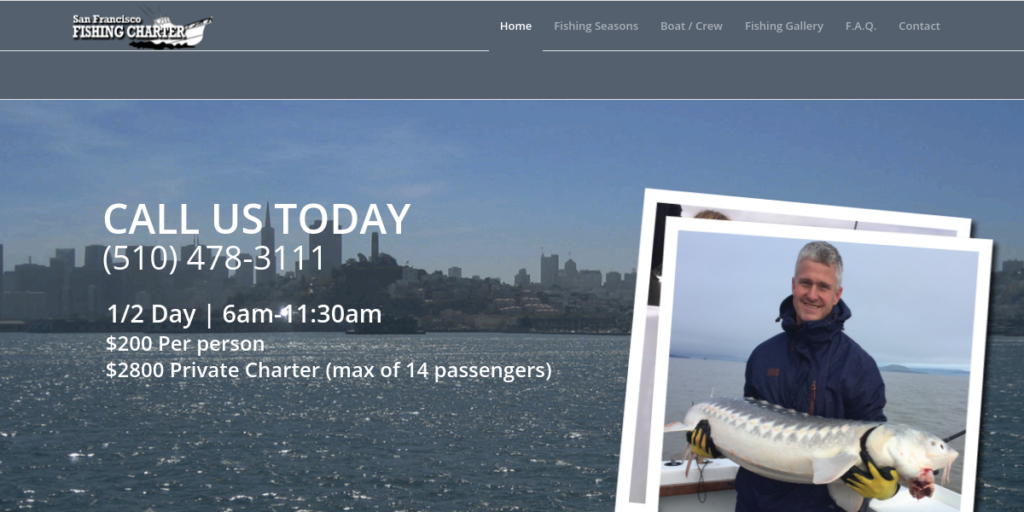Click the $2800 Private Charter line
Image resolution: width=1024 pixels, height=512 pixels.
coord(328,371)
